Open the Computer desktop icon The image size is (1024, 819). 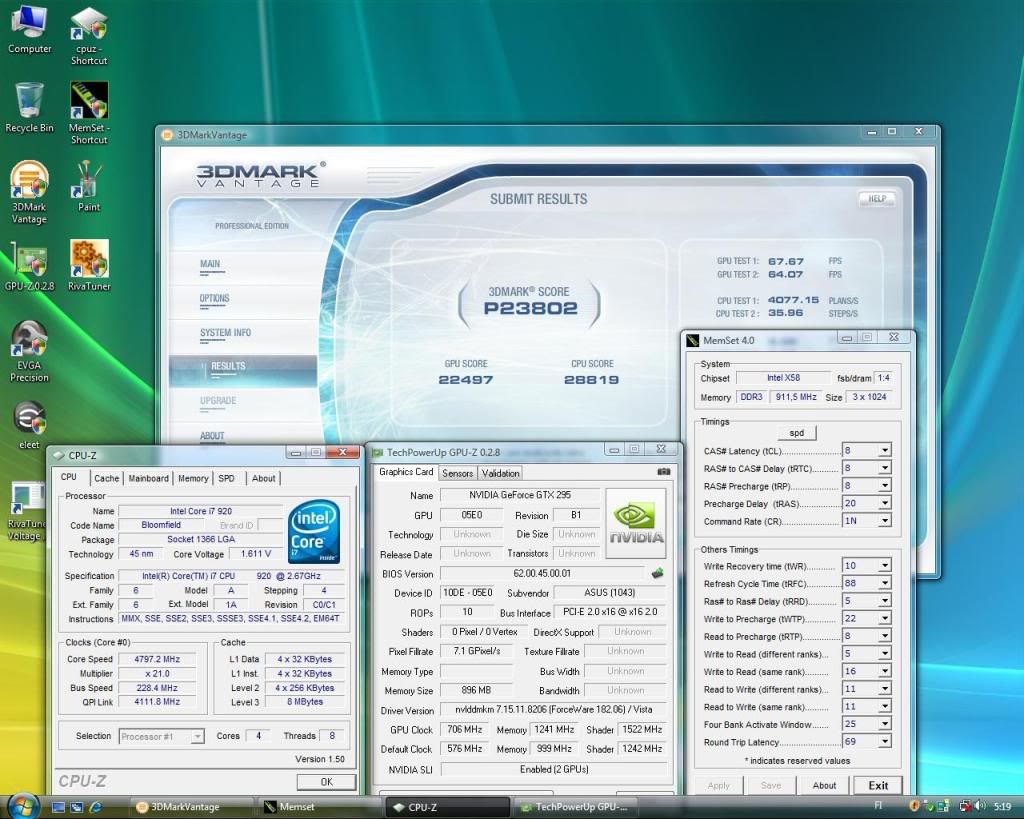(x=29, y=29)
